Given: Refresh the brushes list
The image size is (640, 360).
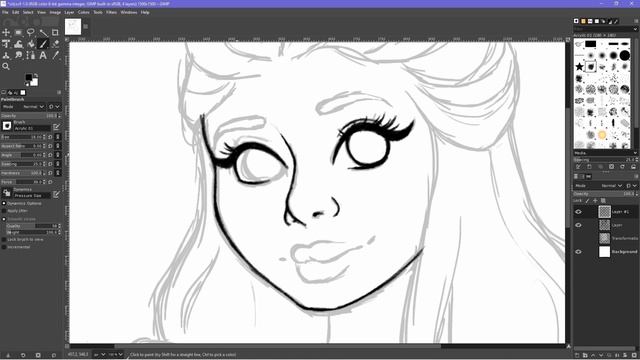Looking at the screenshot, I should point(622,167).
